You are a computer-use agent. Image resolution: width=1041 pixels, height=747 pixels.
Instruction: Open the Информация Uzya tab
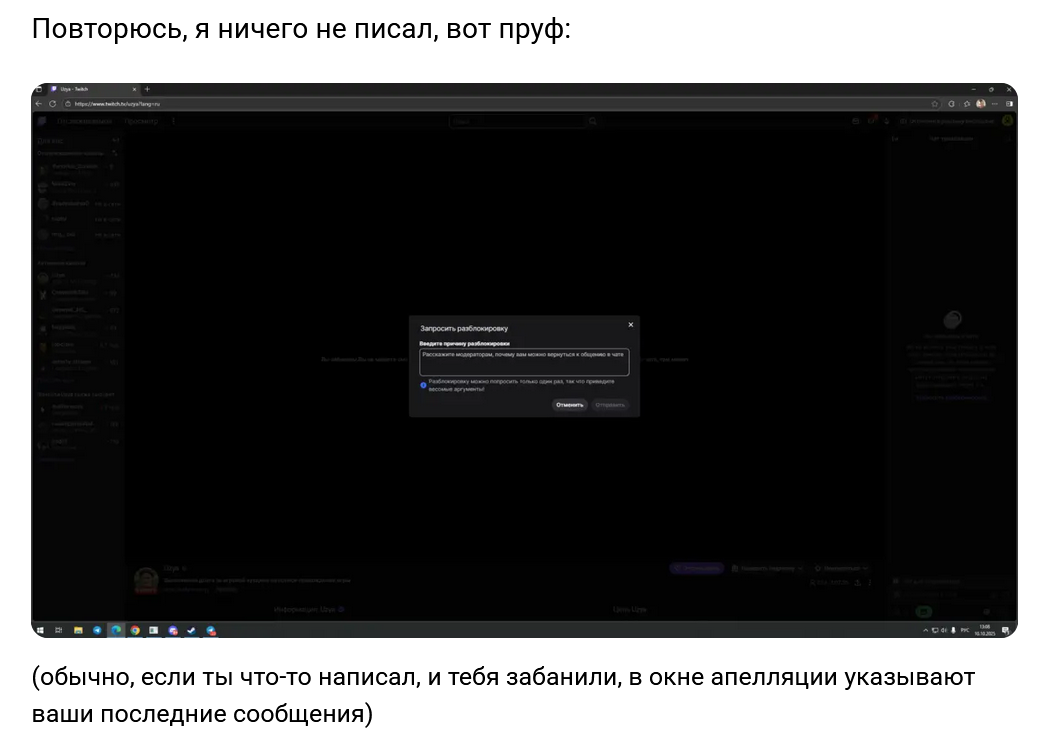[x=309, y=609]
